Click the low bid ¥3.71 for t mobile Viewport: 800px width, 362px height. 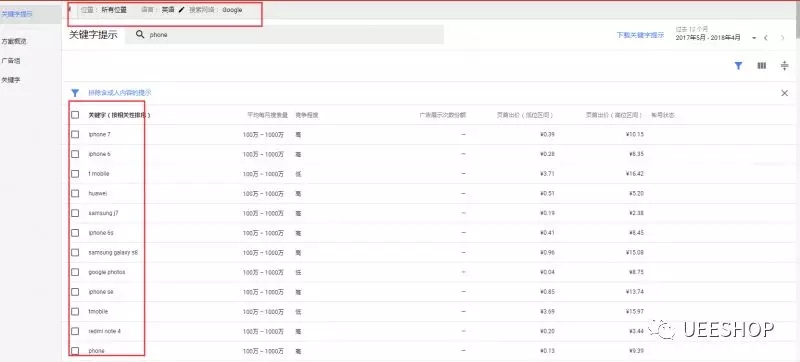[547, 174]
